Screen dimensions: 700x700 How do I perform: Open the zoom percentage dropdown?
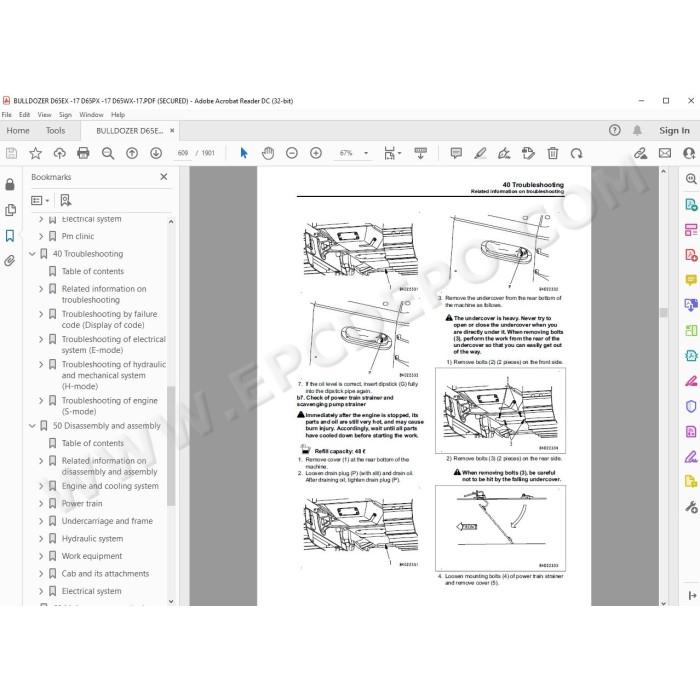coord(366,153)
